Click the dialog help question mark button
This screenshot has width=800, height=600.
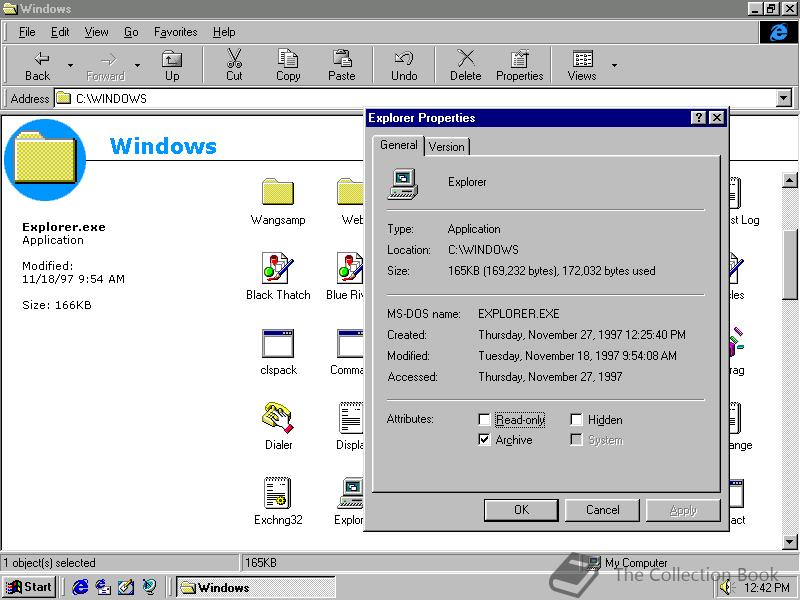pos(698,118)
